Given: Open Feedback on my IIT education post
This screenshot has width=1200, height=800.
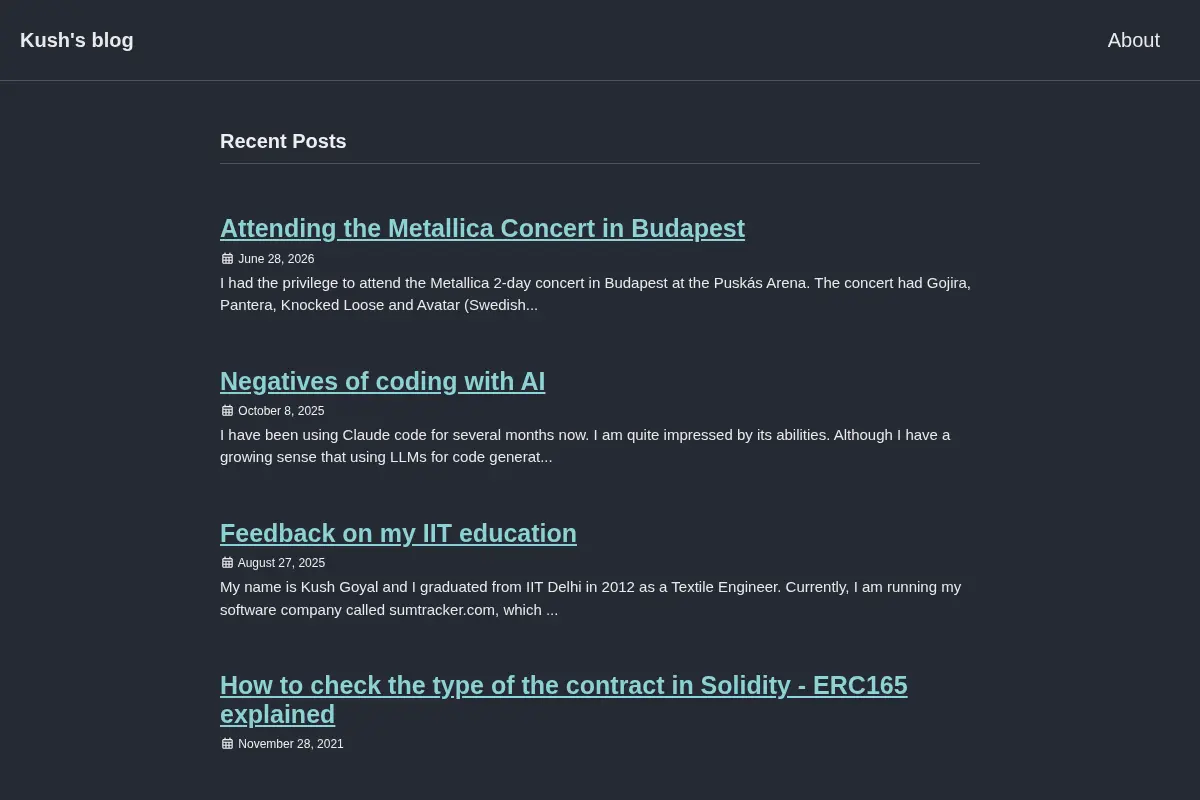Looking at the screenshot, I should coord(398,533).
